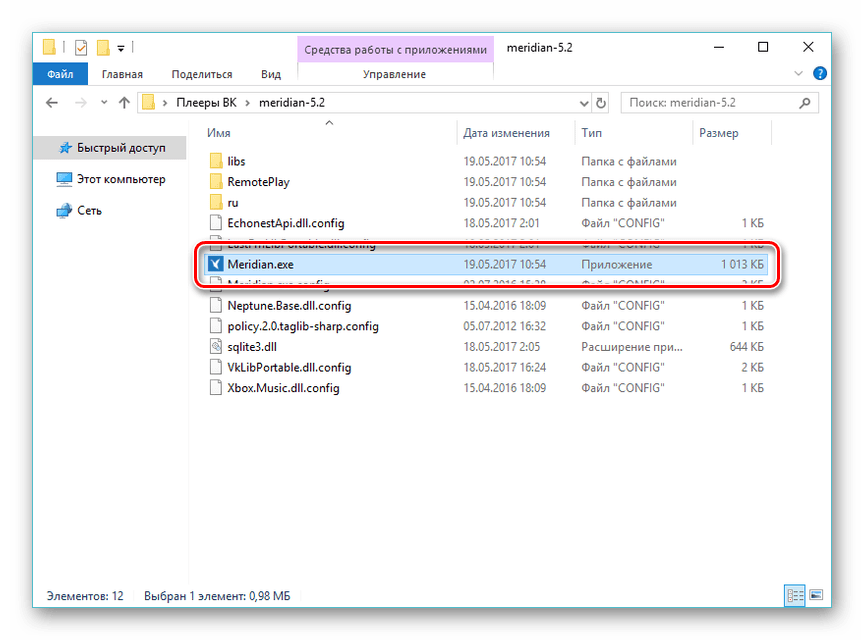Click the meridian-5.2 breadcrumb in address bar
Image resolution: width=864 pixels, height=640 pixels.
292,103
